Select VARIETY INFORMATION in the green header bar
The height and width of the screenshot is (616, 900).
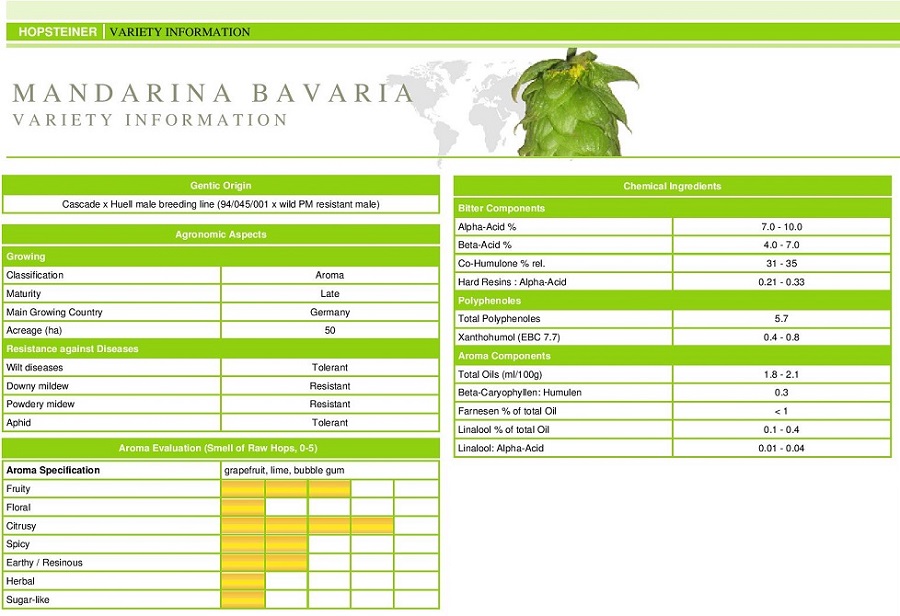pyautogui.click(x=180, y=32)
